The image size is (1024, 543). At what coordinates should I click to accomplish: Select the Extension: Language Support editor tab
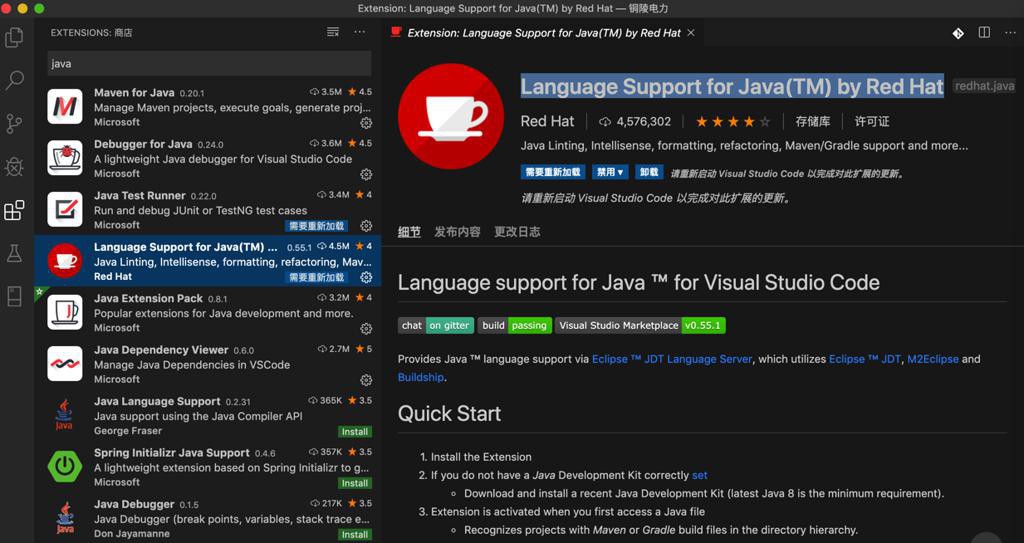pos(543,33)
